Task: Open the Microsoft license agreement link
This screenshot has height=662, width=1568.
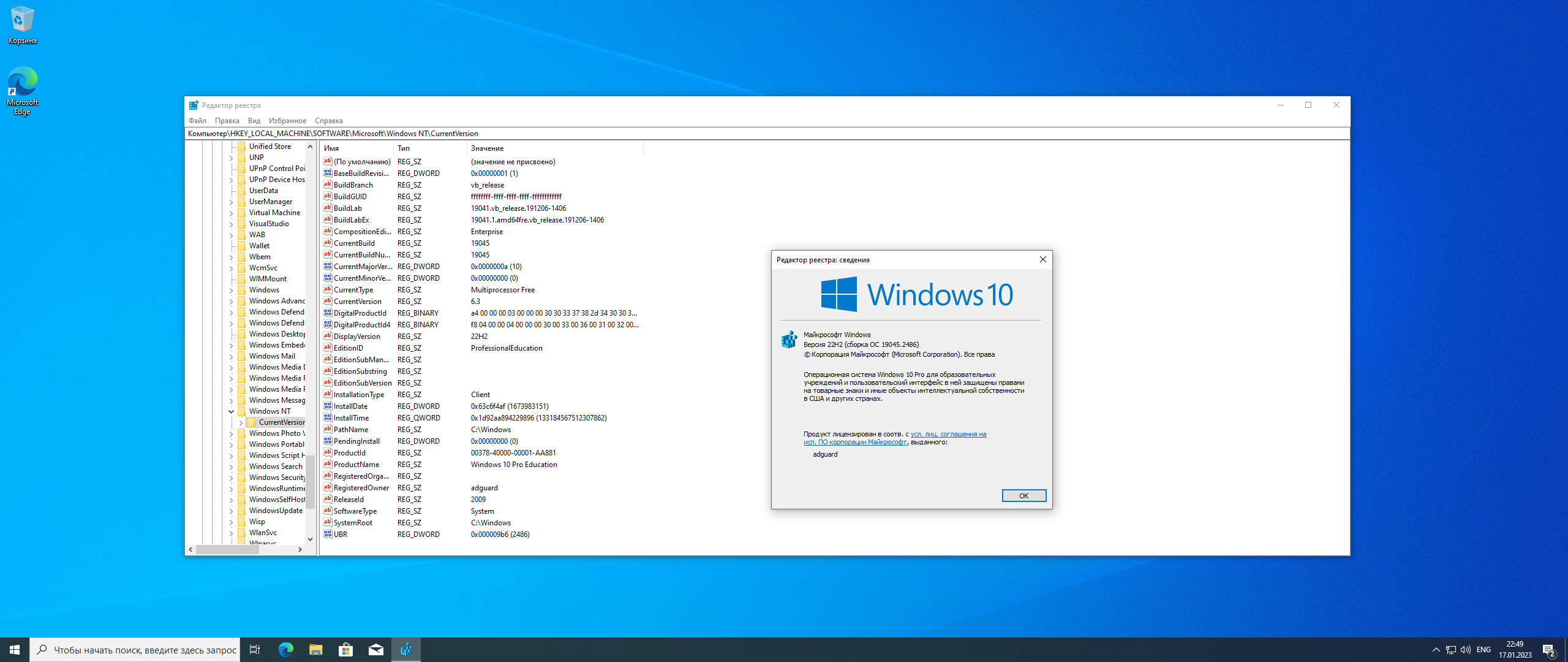Action: click(948, 434)
